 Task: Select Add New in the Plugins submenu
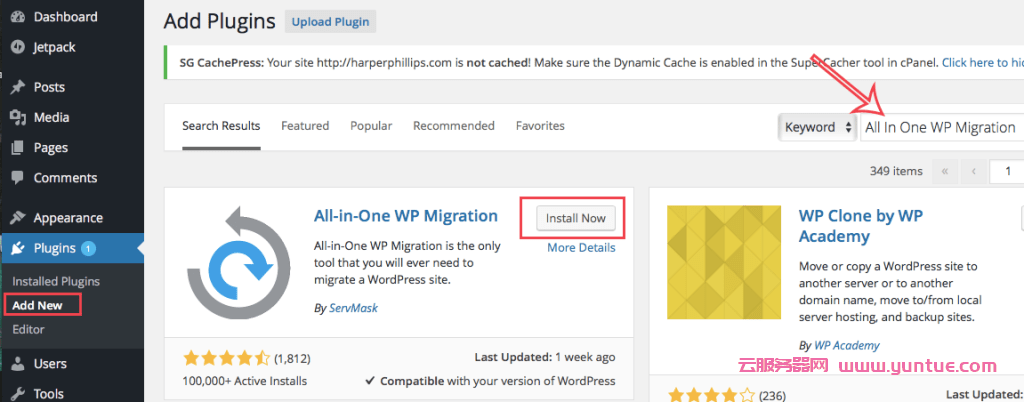pyautogui.click(x=38, y=305)
